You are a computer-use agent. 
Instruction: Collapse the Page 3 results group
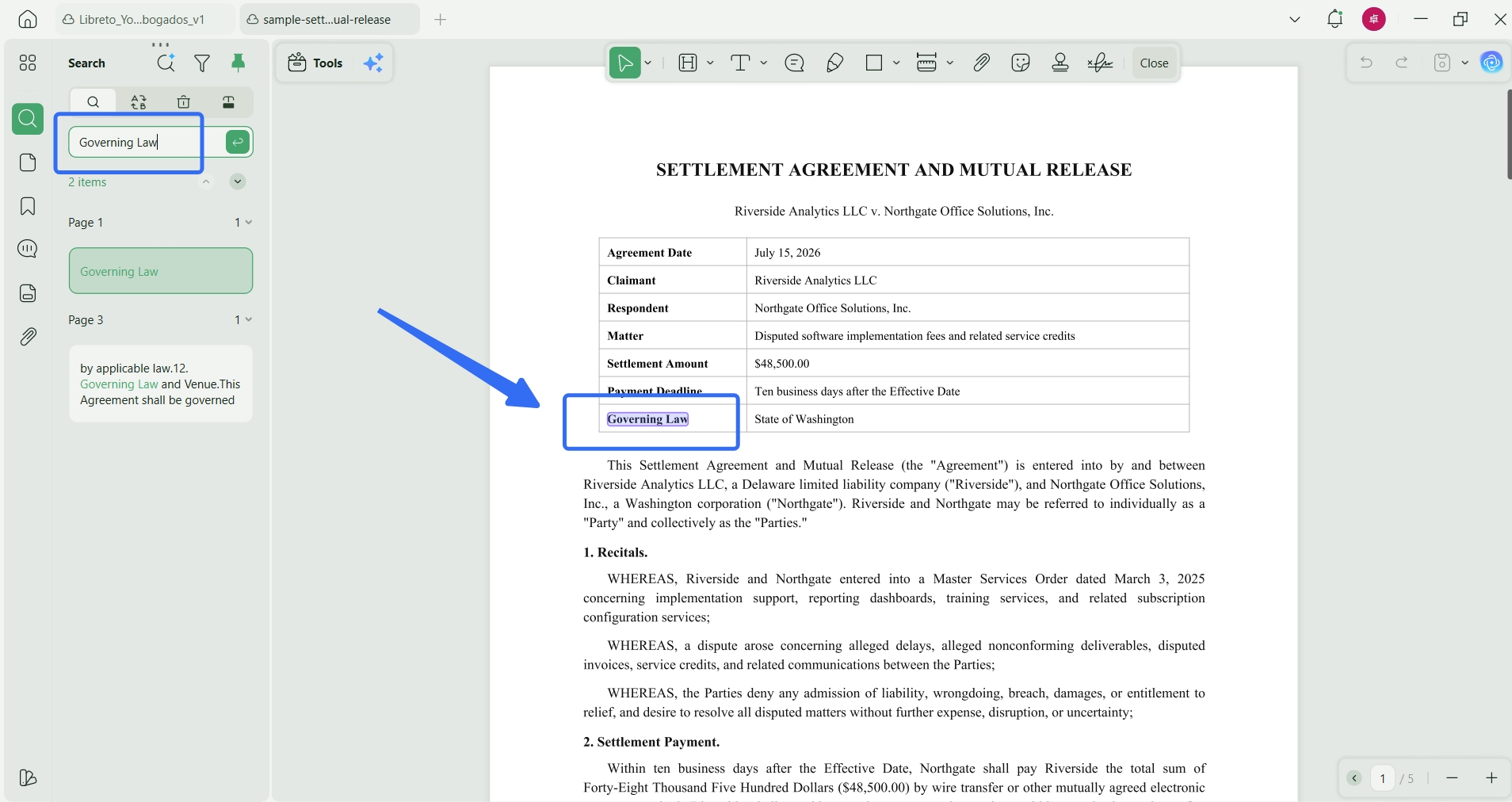tap(249, 319)
